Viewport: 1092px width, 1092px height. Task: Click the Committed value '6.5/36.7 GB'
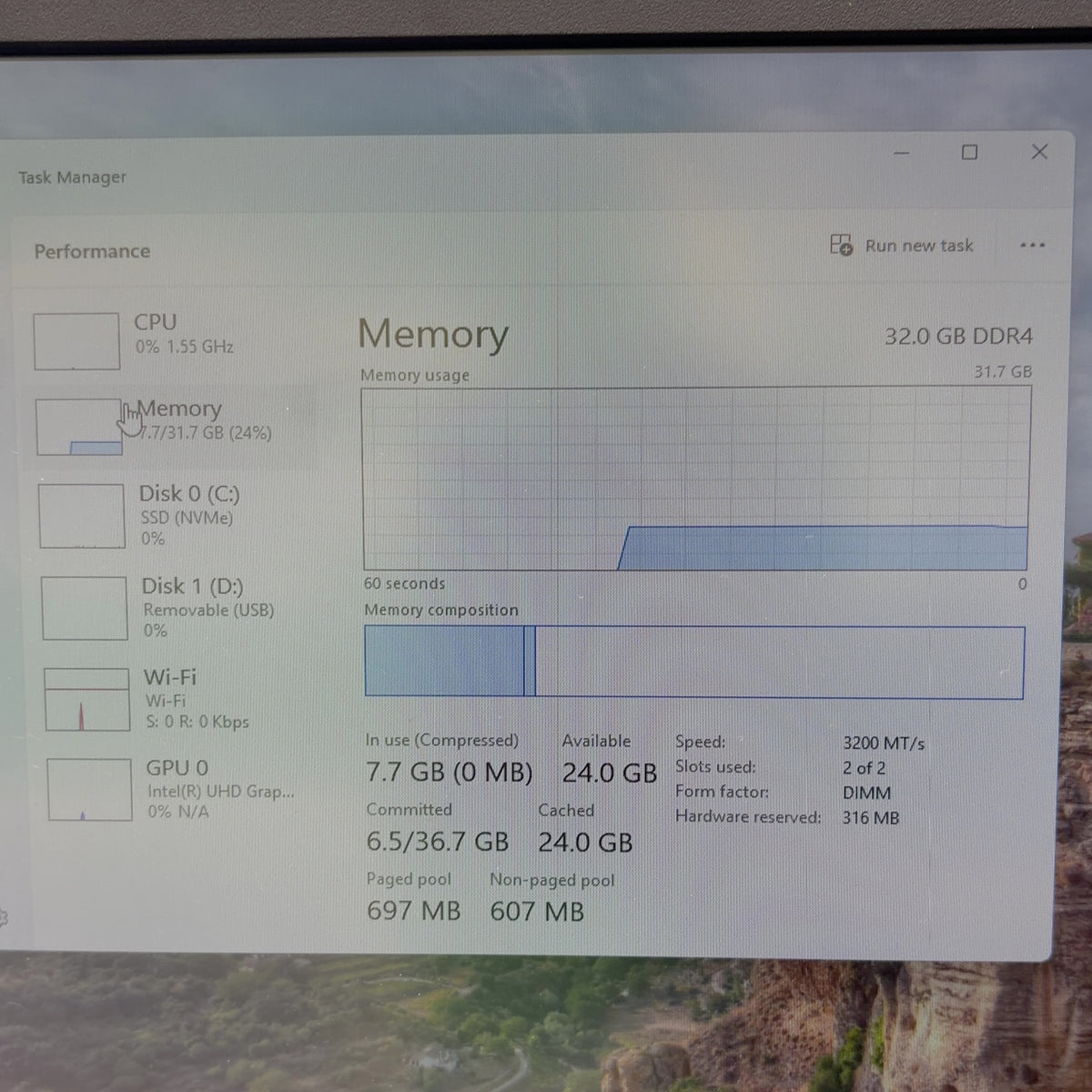(x=438, y=842)
